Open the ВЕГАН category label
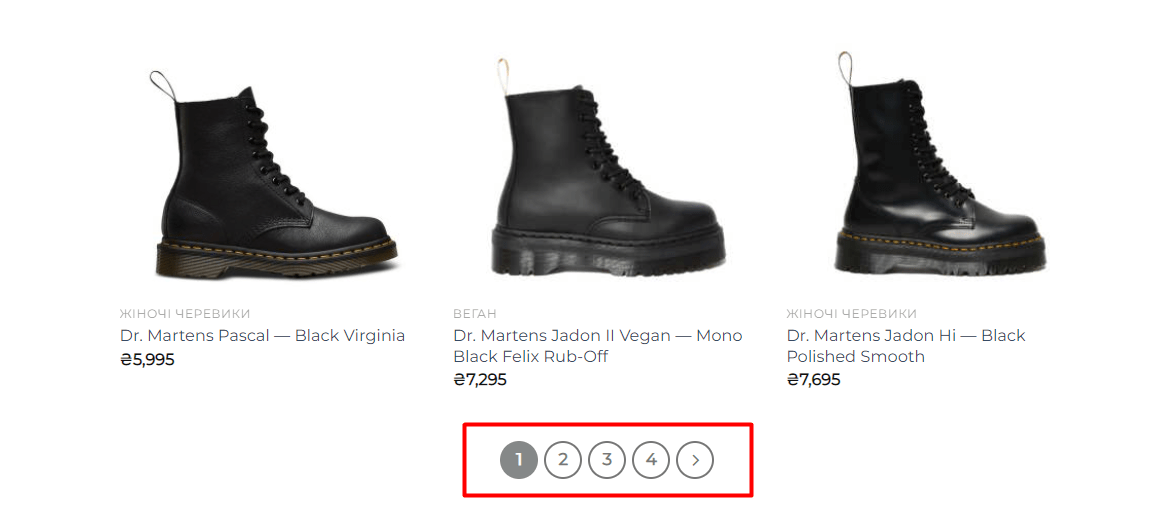This screenshot has width=1175, height=515. [475, 314]
